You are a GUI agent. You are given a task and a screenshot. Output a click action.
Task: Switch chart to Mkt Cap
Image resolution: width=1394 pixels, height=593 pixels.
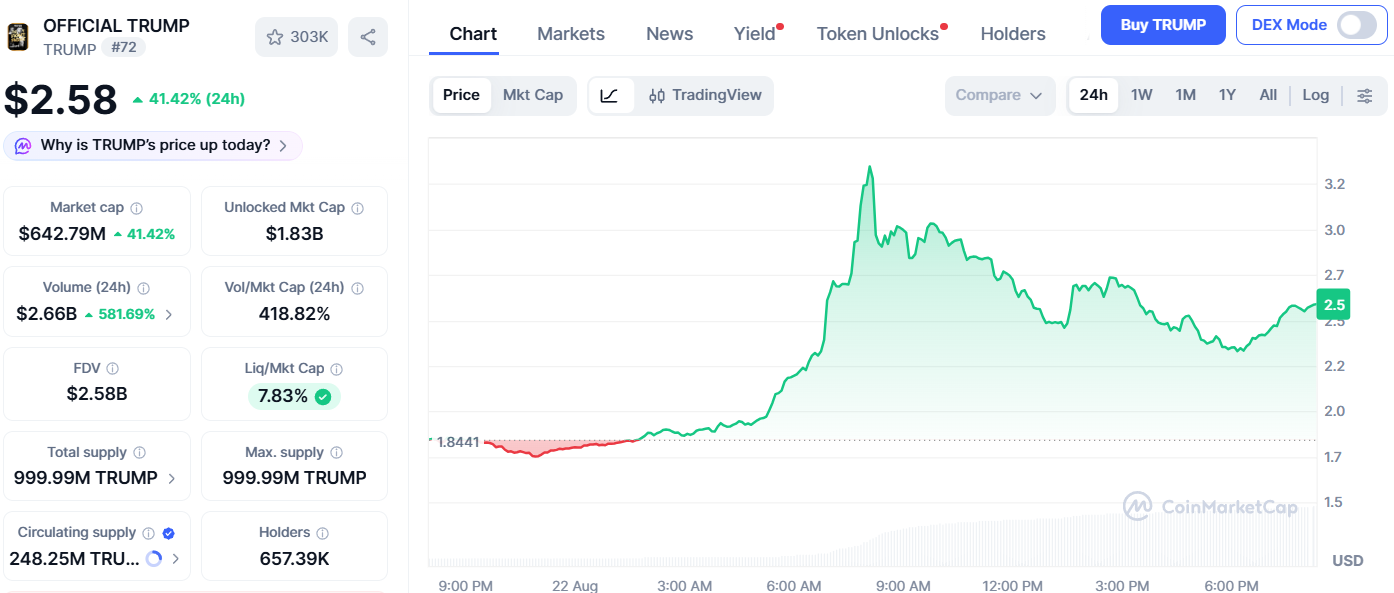coord(533,96)
